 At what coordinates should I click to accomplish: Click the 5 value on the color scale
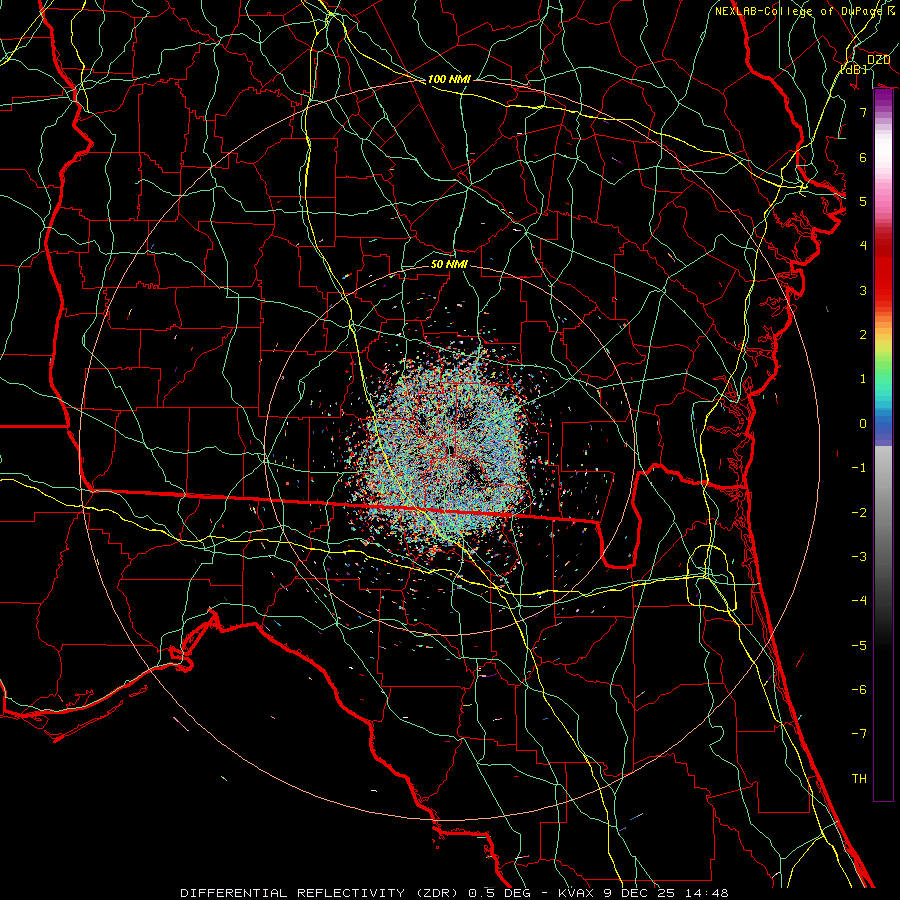pos(863,201)
